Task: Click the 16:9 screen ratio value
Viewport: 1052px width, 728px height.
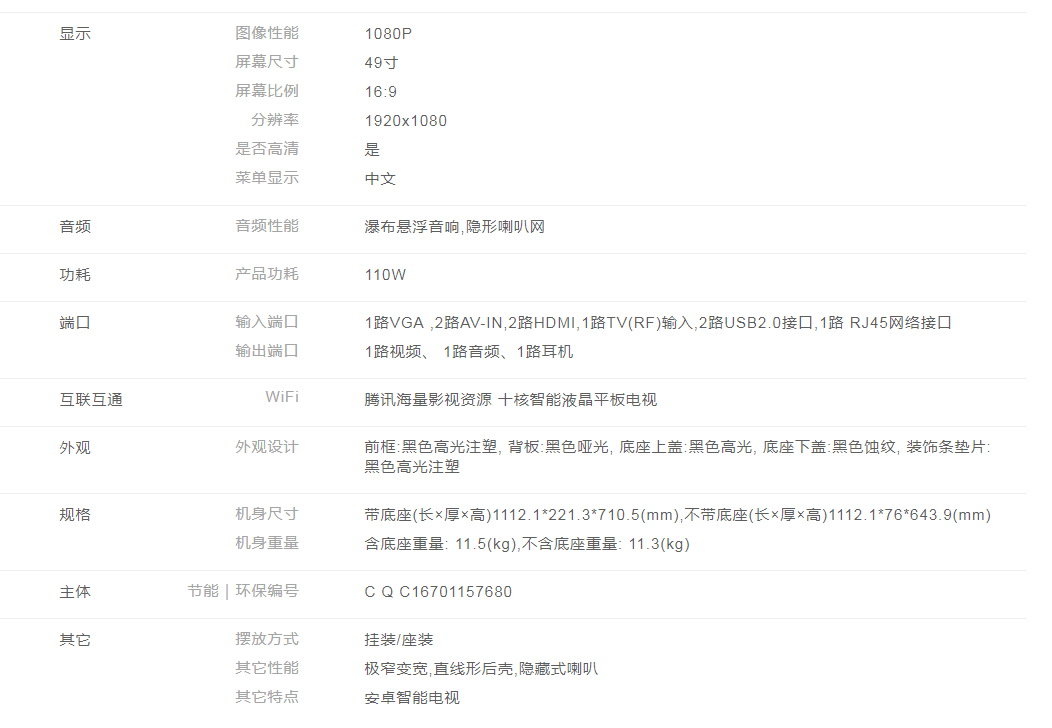Action: [381, 92]
